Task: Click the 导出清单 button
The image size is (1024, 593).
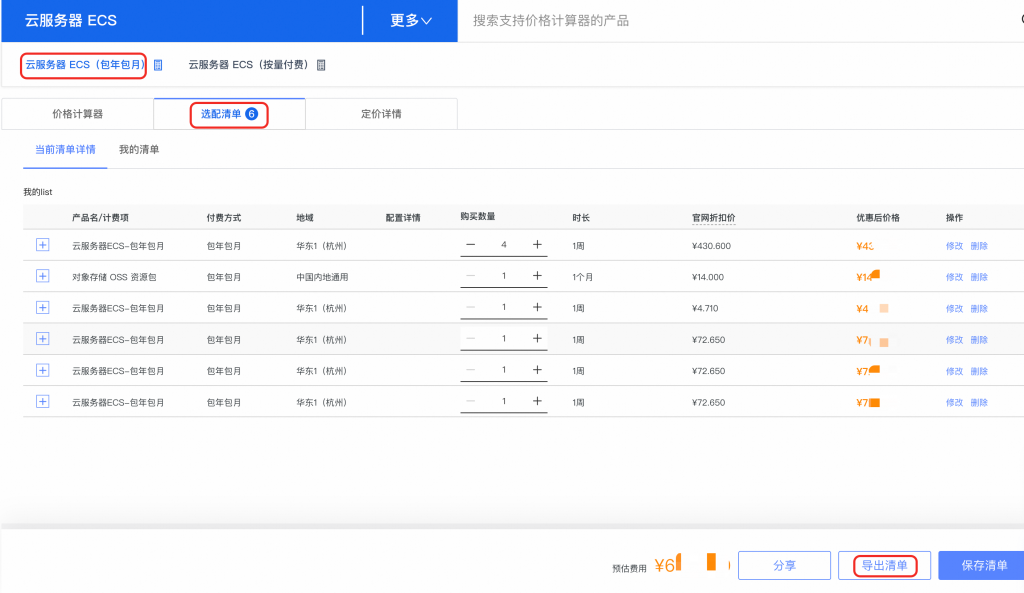Action: click(x=885, y=566)
